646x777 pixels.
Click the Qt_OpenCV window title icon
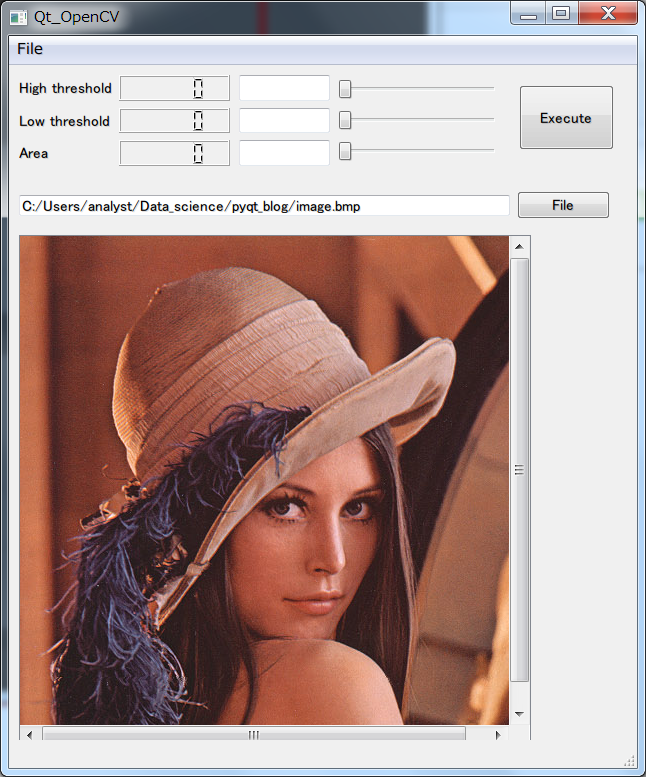pos(18,17)
